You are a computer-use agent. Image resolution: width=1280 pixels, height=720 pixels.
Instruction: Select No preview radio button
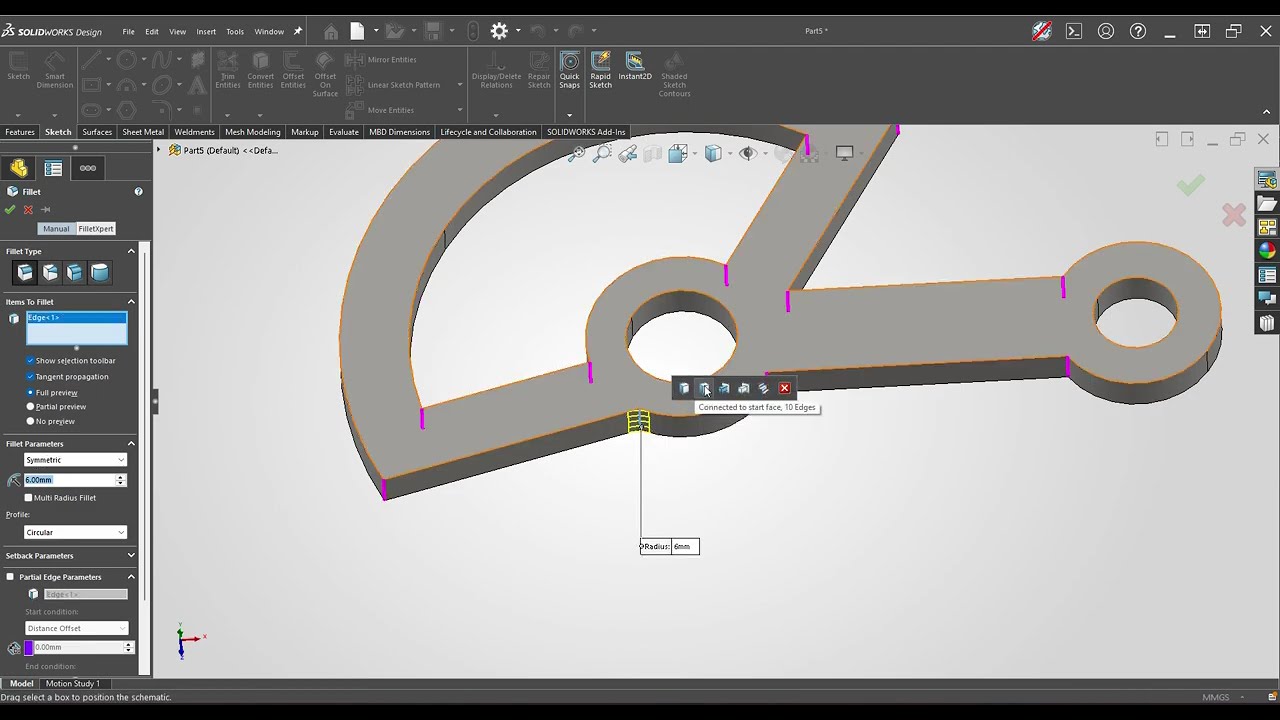[30, 421]
